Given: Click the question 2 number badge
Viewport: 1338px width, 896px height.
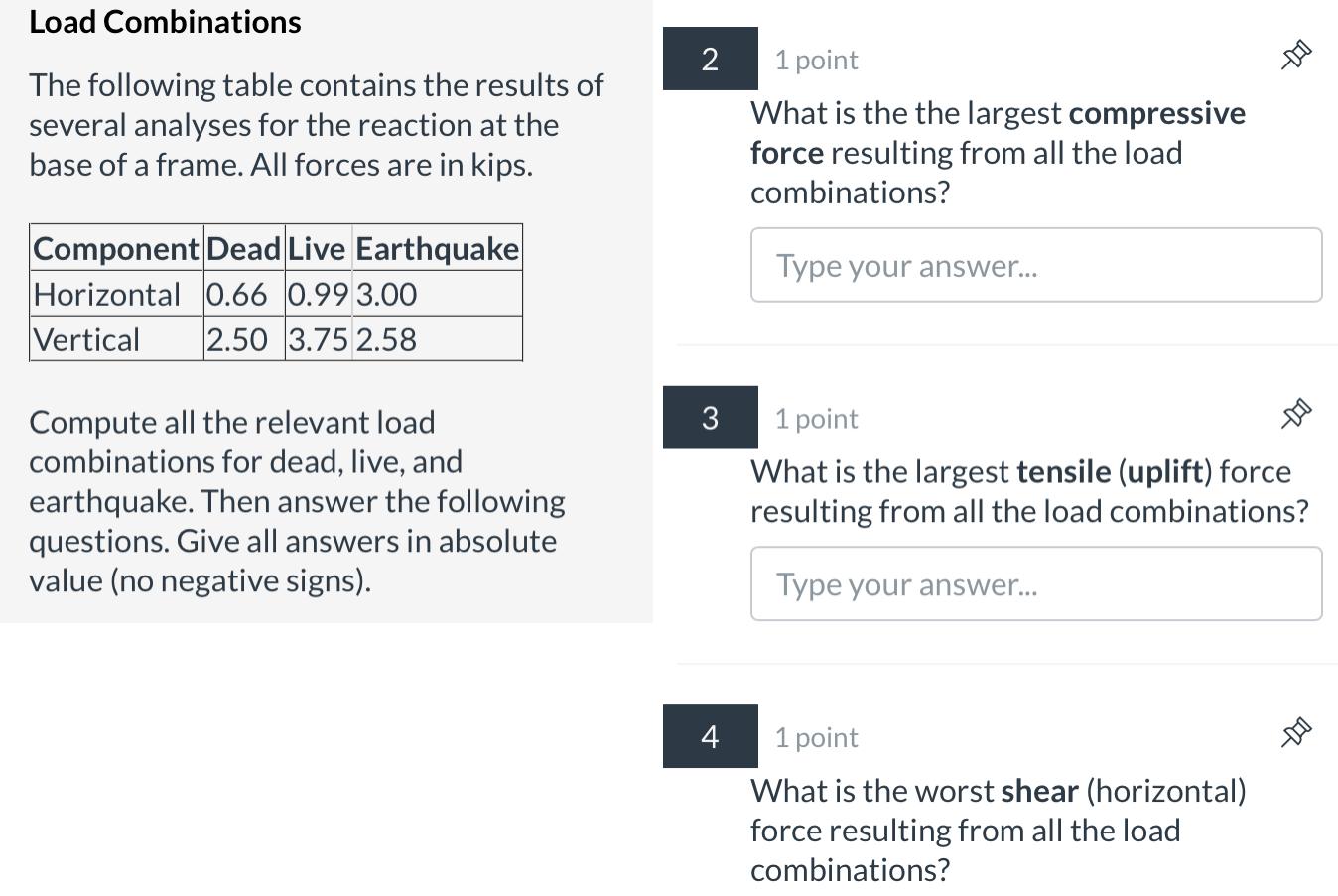Looking at the screenshot, I should [710, 59].
